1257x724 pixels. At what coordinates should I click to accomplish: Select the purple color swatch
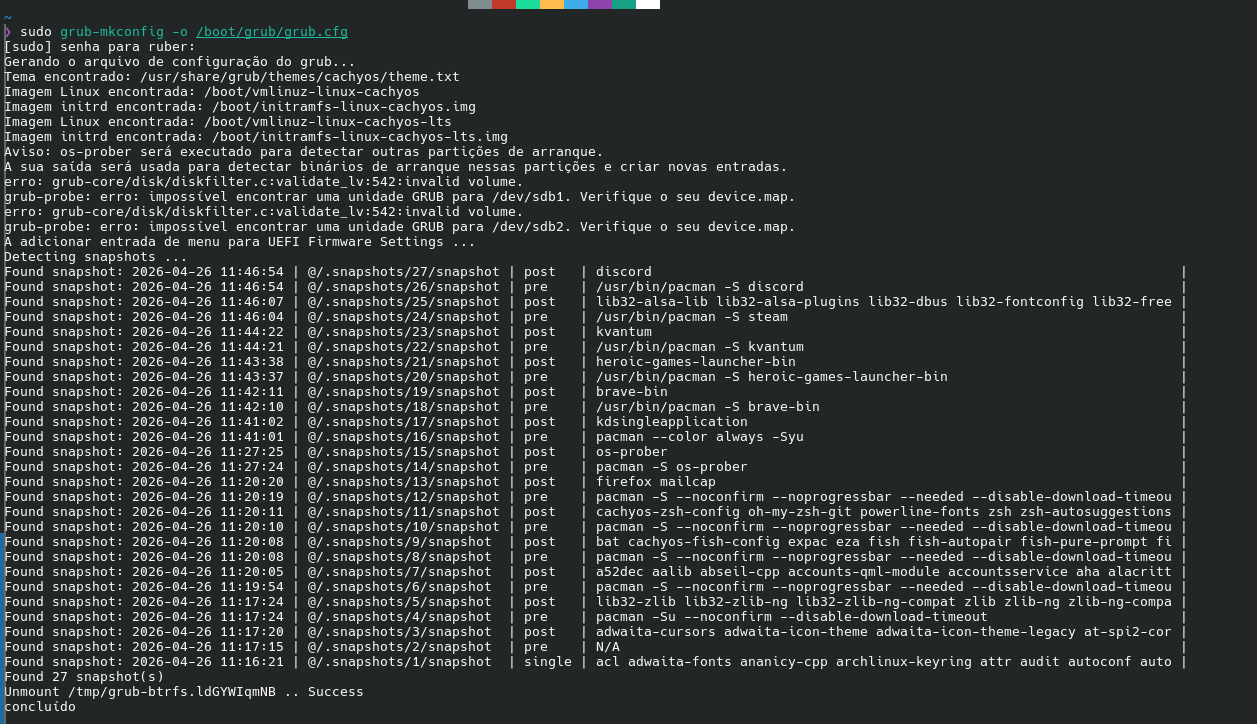coord(600,4)
